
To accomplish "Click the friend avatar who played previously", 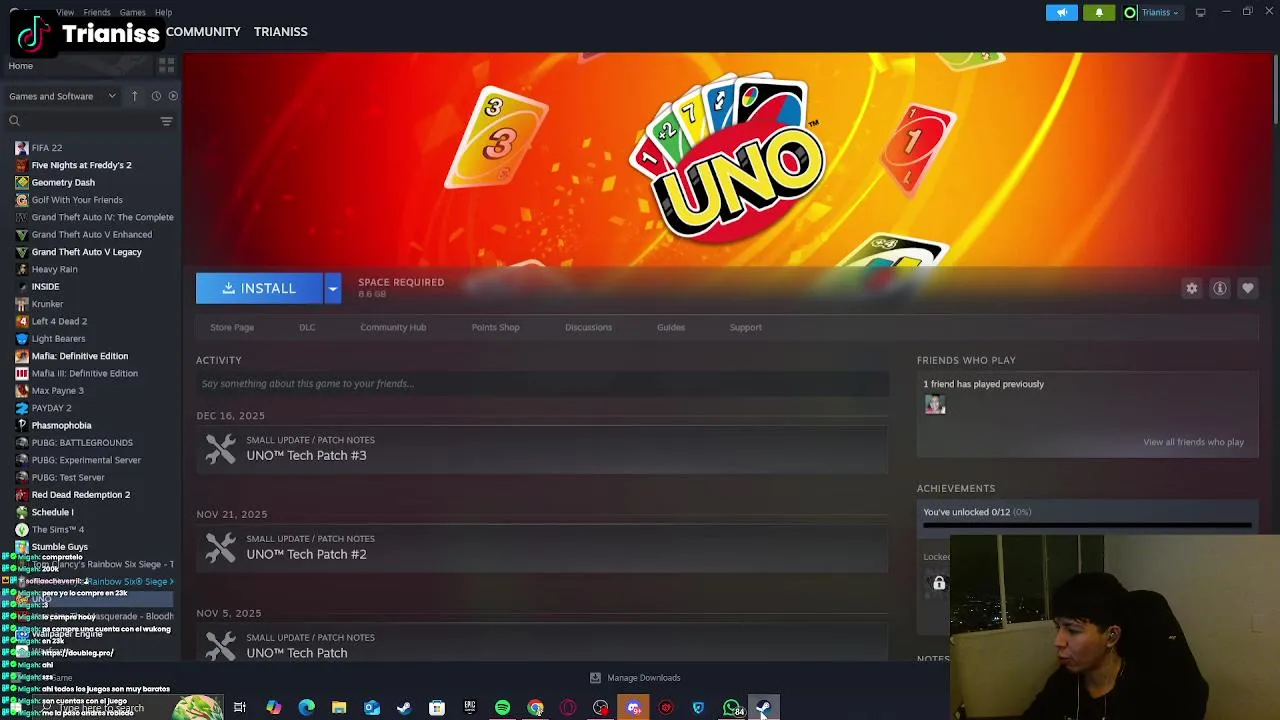I will coord(935,404).
